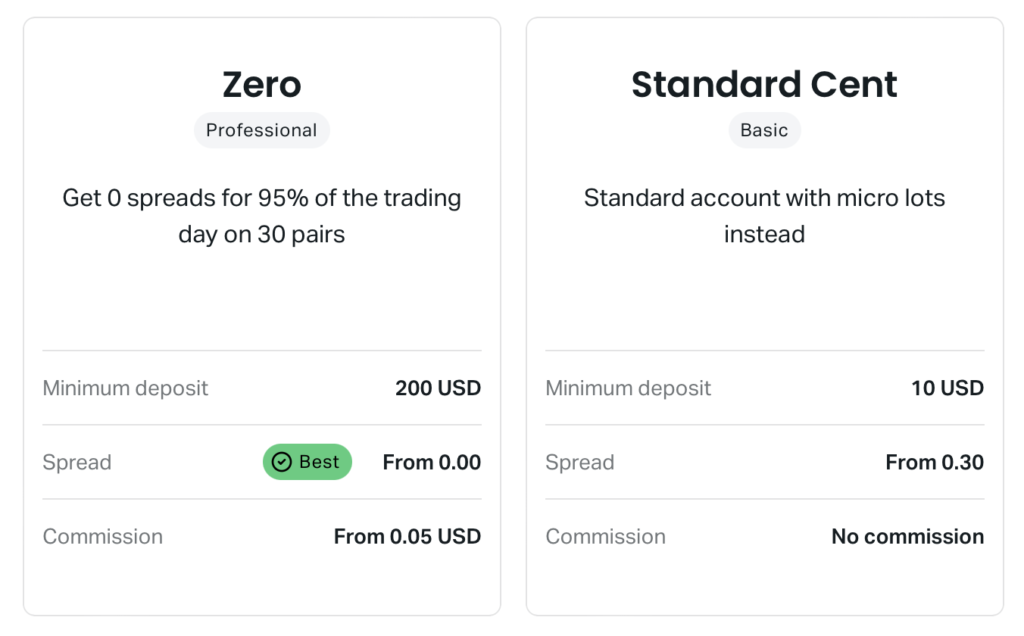Click Zero card description about 0 spreads
This screenshot has height=636, width=1024.
[x=262, y=216]
